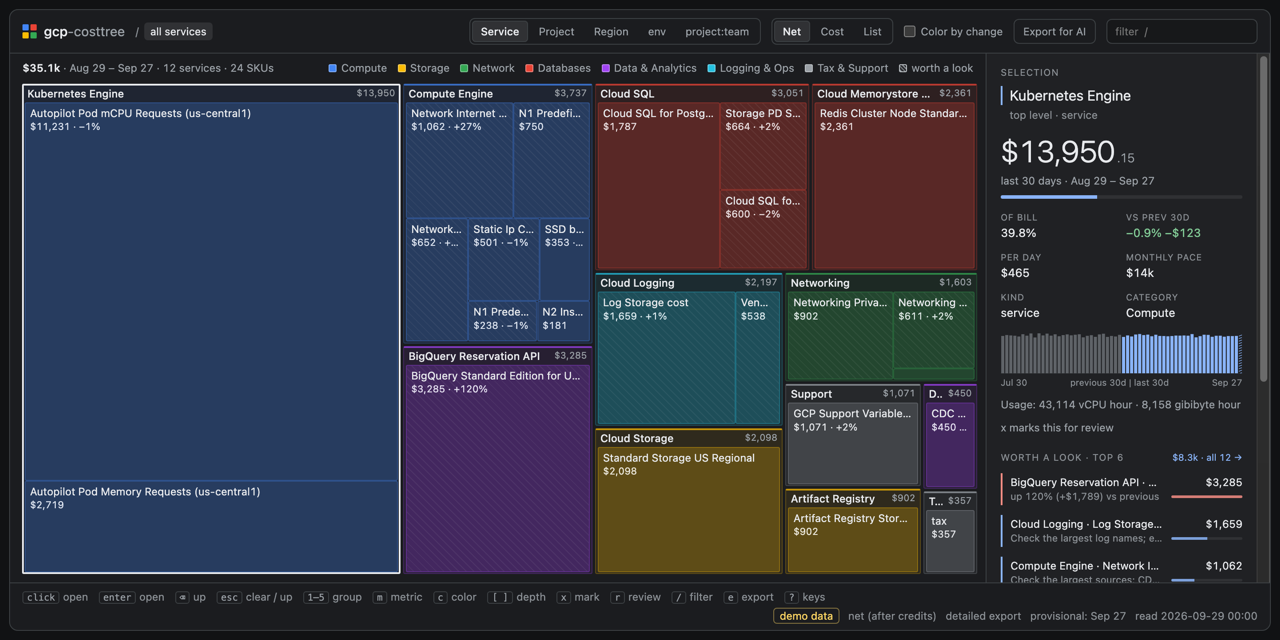Open the Kubernetes Engine treemap header
Viewport: 1280px width, 640px height.
coord(211,93)
